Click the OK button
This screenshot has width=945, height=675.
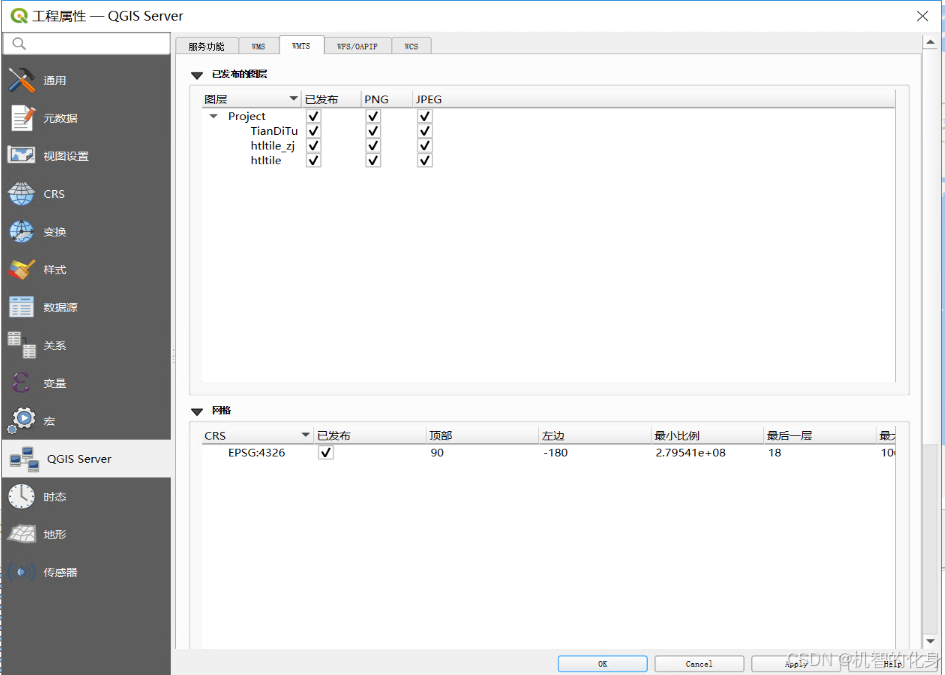[603, 664]
